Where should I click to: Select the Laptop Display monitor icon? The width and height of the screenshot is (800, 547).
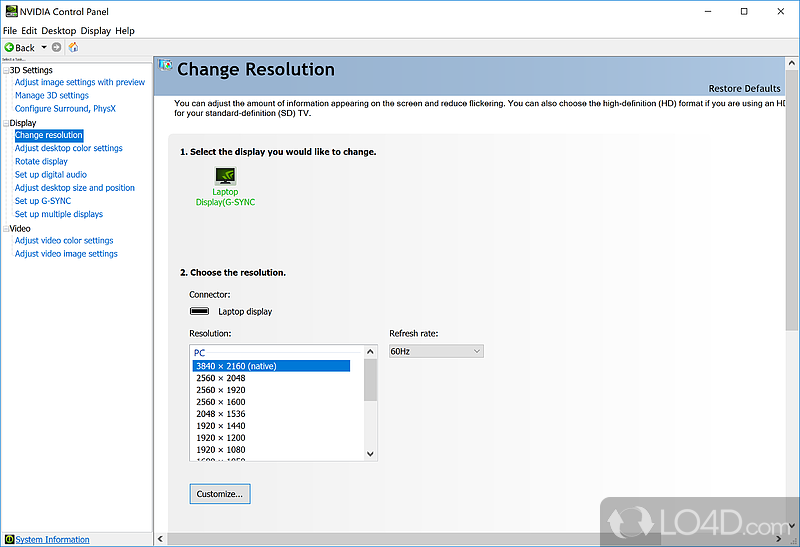click(225, 175)
